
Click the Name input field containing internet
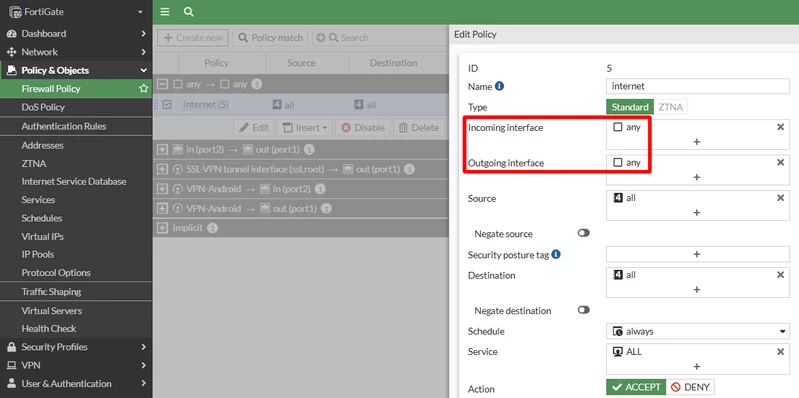pos(698,87)
